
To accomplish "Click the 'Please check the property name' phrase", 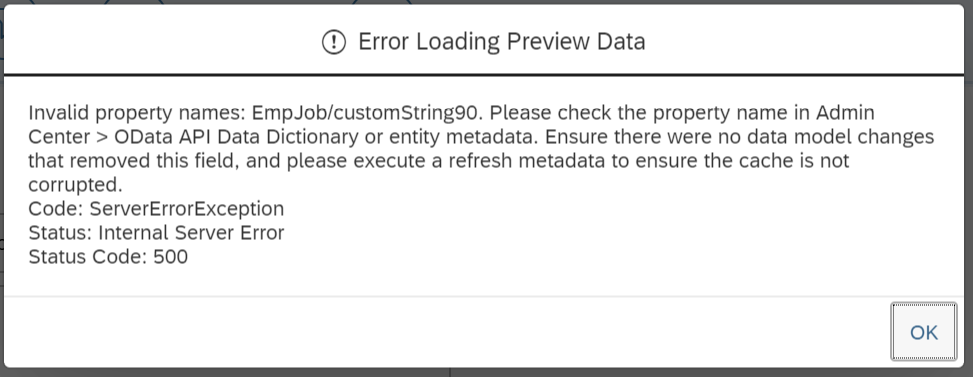I will [x=628, y=113].
